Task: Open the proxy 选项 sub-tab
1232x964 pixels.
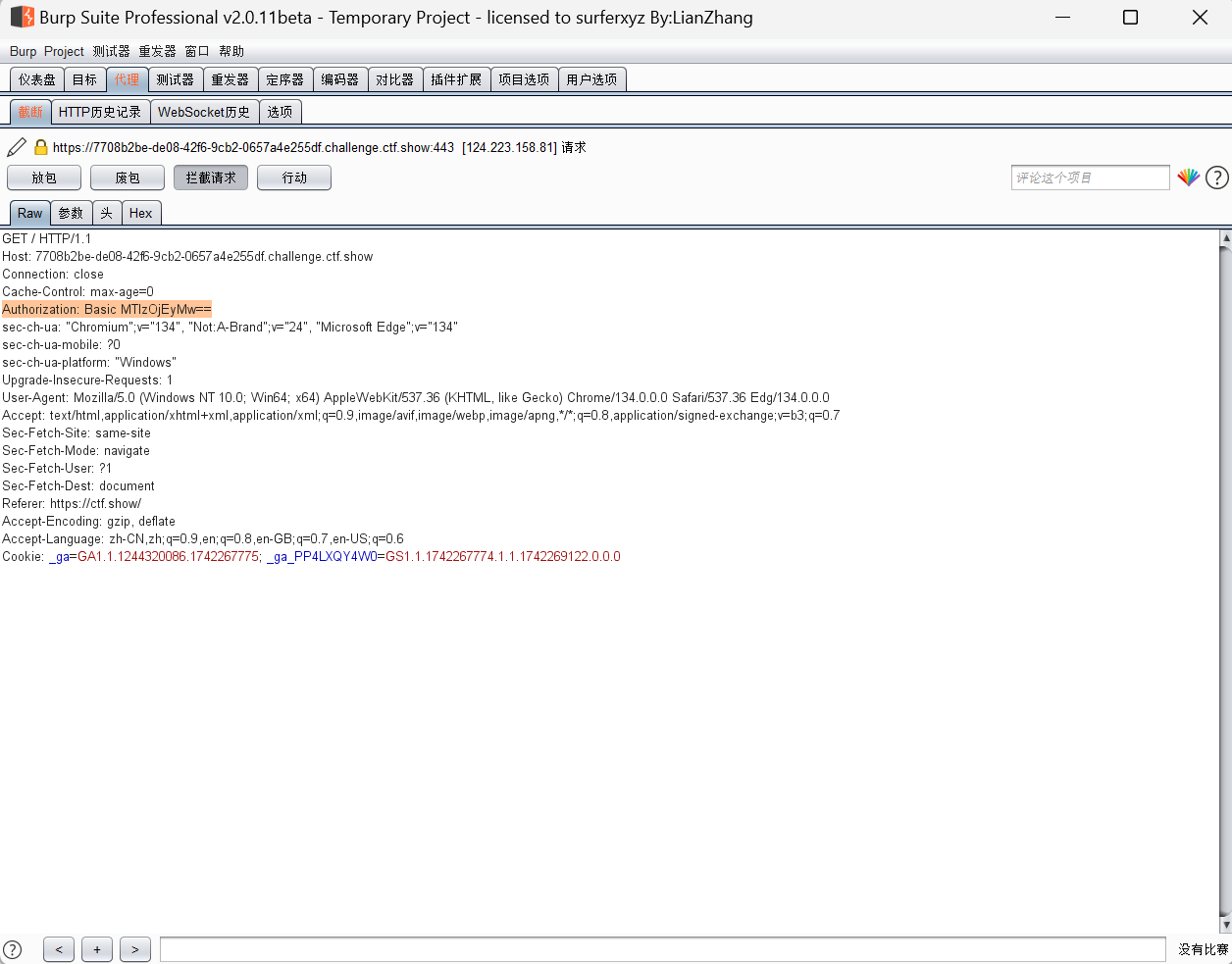Action: (280, 112)
